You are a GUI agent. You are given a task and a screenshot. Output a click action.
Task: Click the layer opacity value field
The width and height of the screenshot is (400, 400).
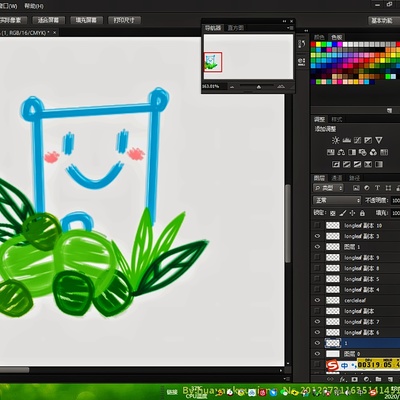coord(395,200)
